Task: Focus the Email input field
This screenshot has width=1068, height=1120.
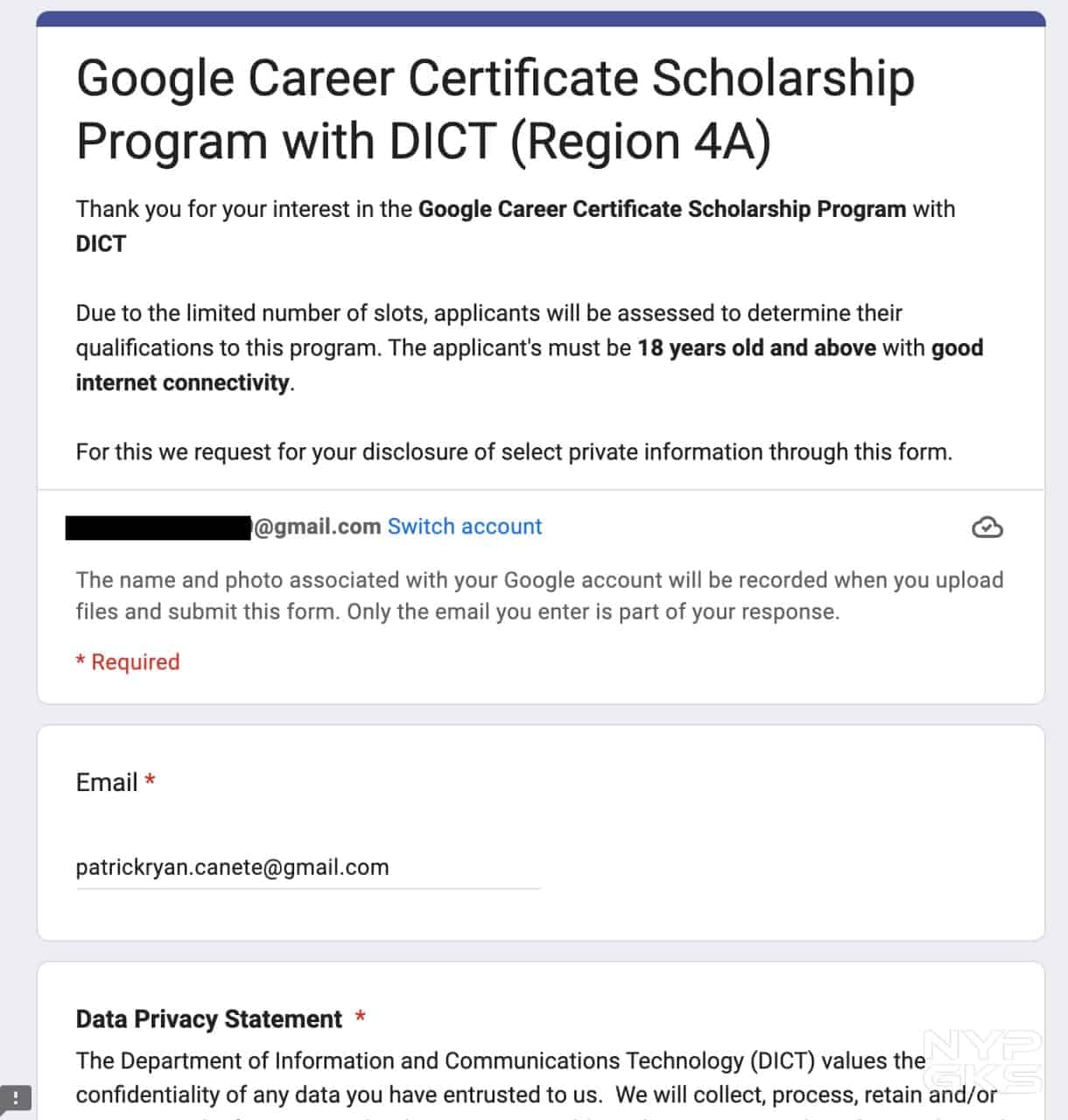Action: (307, 867)
